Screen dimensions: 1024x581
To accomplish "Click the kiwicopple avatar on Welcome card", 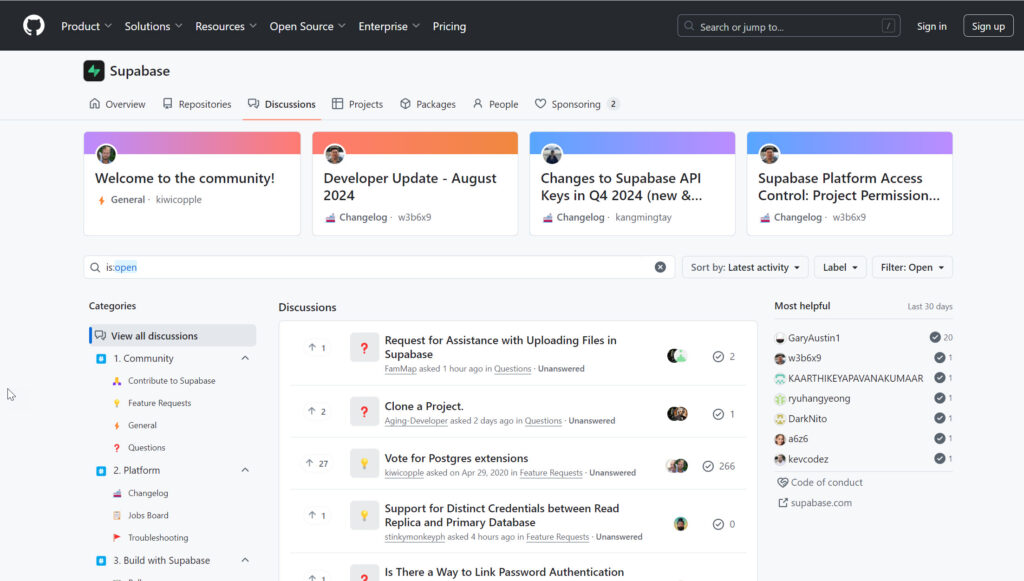I will coord(106,154).
